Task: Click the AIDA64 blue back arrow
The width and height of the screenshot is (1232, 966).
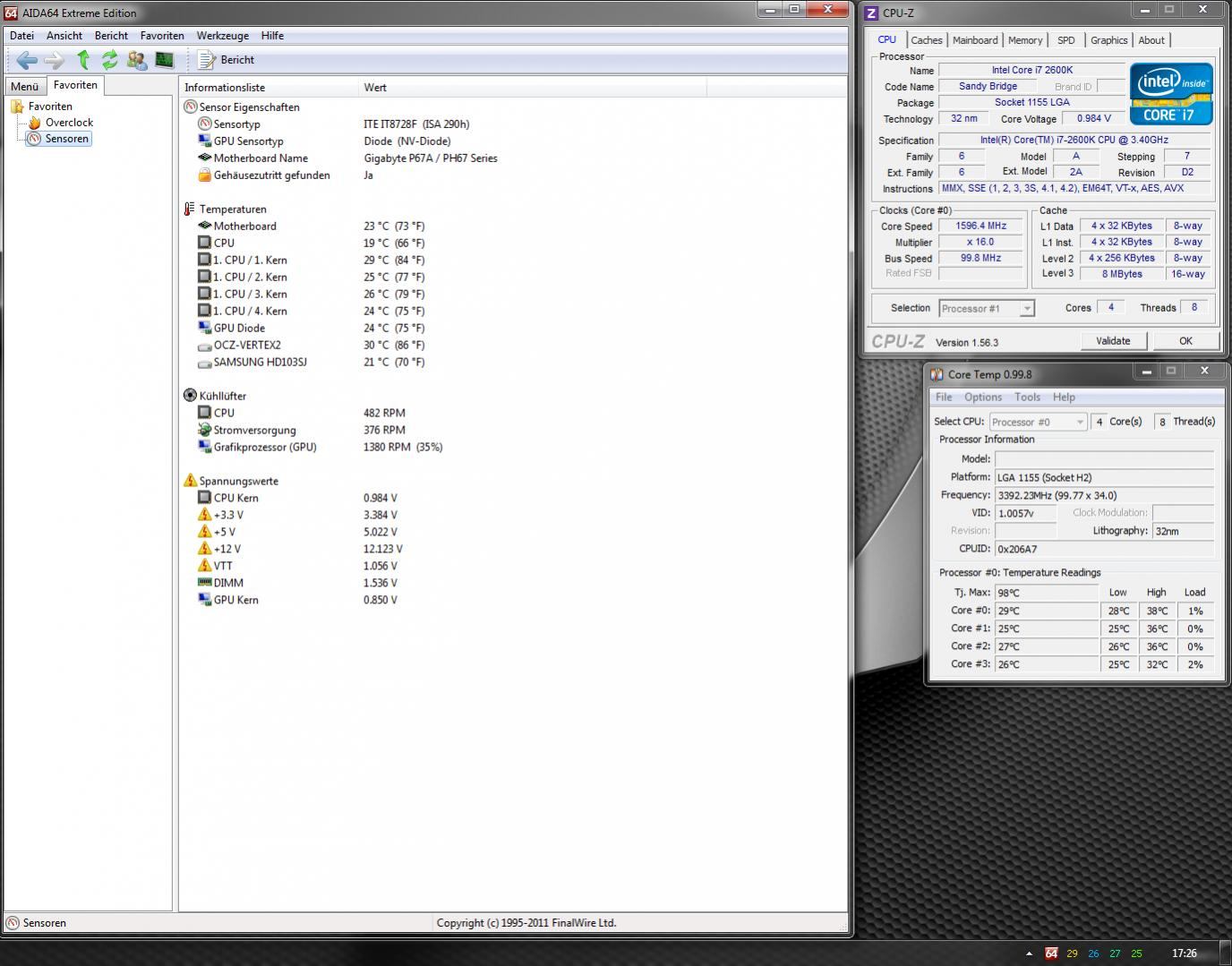Action: click(27, 60)
